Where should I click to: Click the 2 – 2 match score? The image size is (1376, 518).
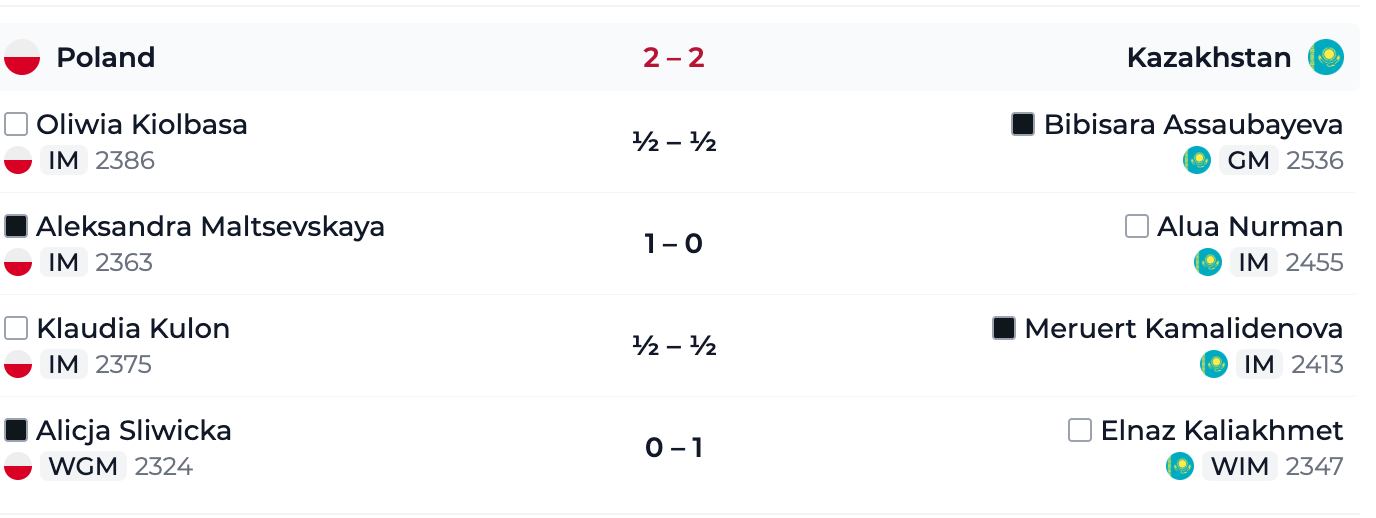pyautogui.click(x=674, y=57)
